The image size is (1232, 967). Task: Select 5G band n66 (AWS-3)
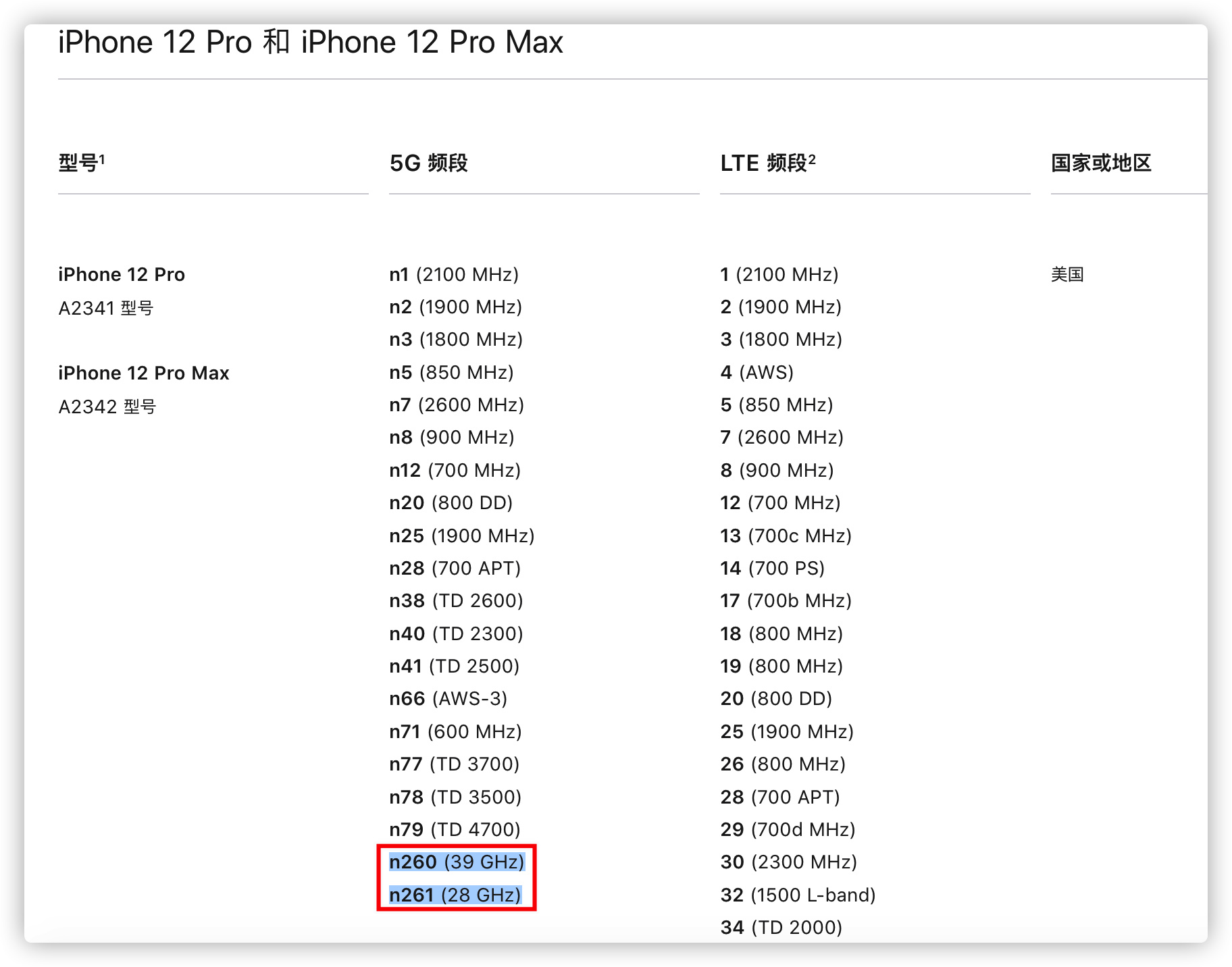point(448,698)
